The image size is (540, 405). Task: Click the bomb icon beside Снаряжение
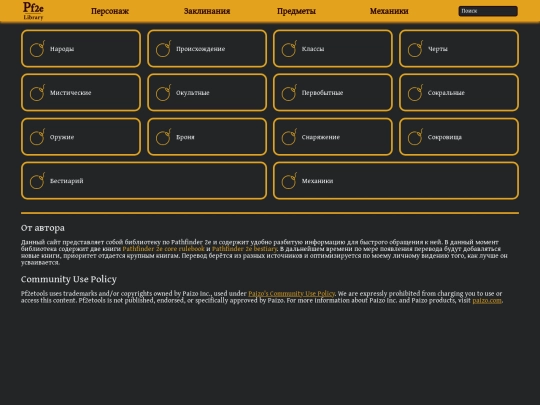pos(289,137)
